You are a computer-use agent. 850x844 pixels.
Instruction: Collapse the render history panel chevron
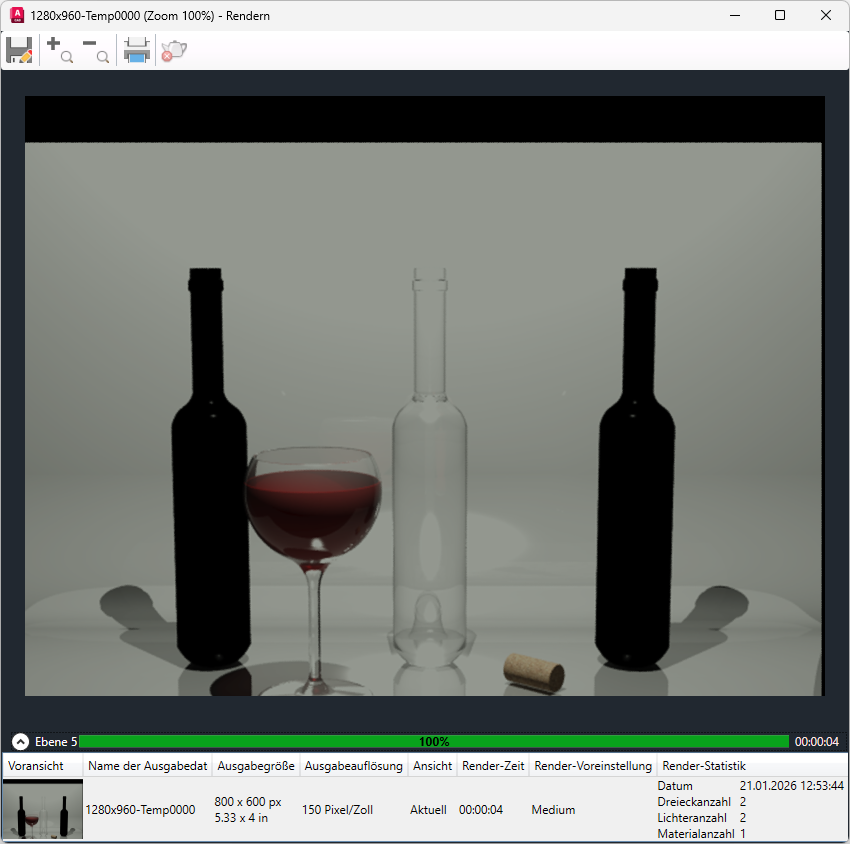click(21, 741)
